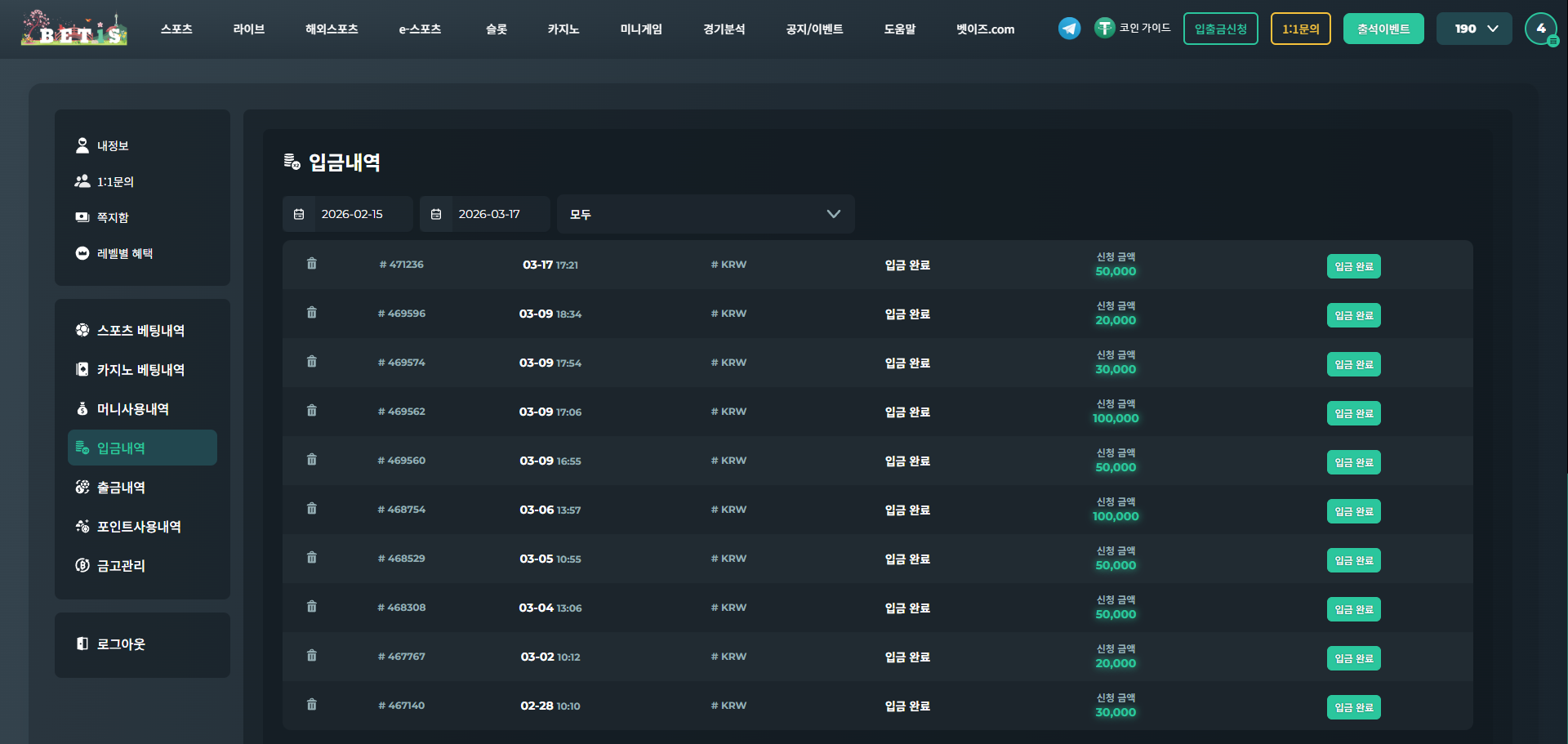This screenshot has height=744, width=1568.
Task: Click trash icon for record #467140
Action: [311, 705]
